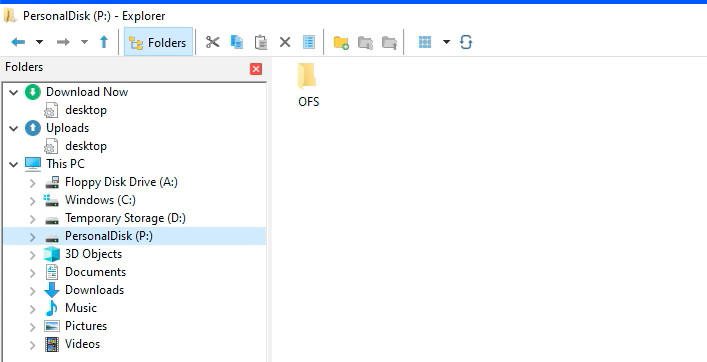This screenshot has height=362, width=707.
Task: Click the Music note icon
Action: 52,308
